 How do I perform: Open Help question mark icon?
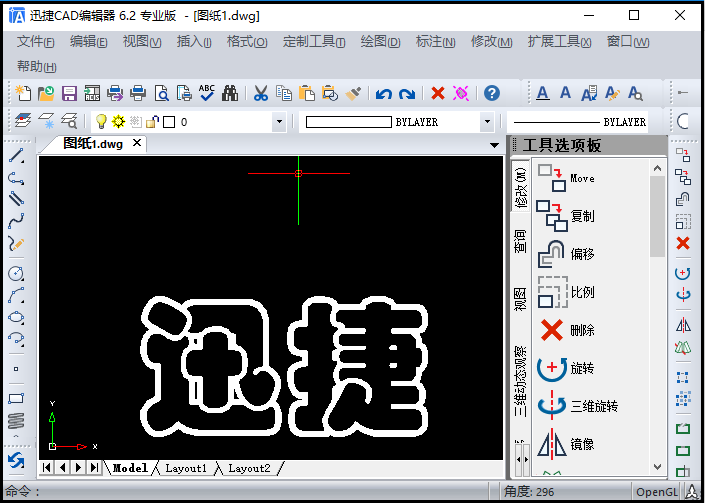[x=492, y=93]
